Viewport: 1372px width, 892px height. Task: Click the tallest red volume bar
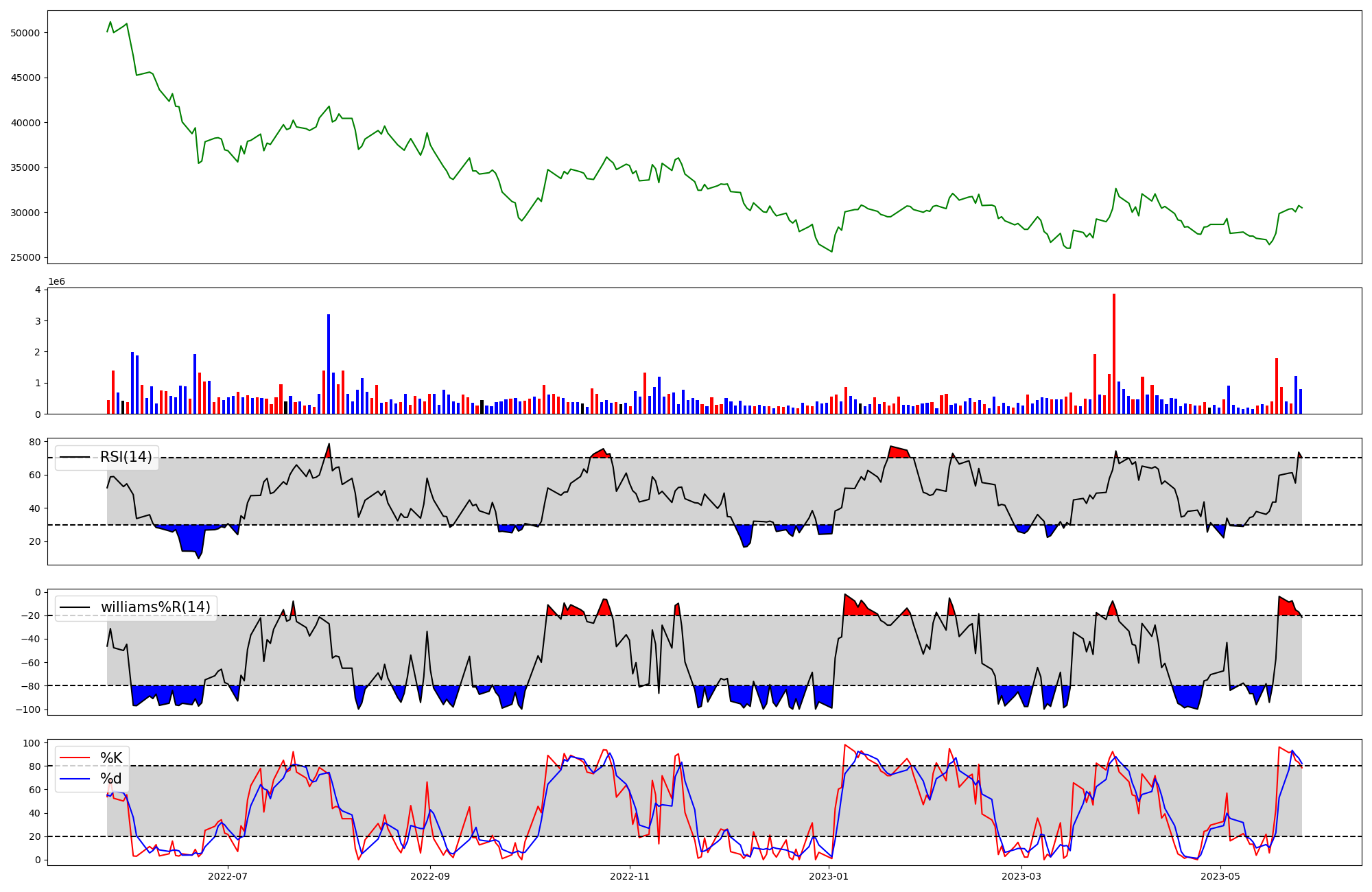(1114, 353)
